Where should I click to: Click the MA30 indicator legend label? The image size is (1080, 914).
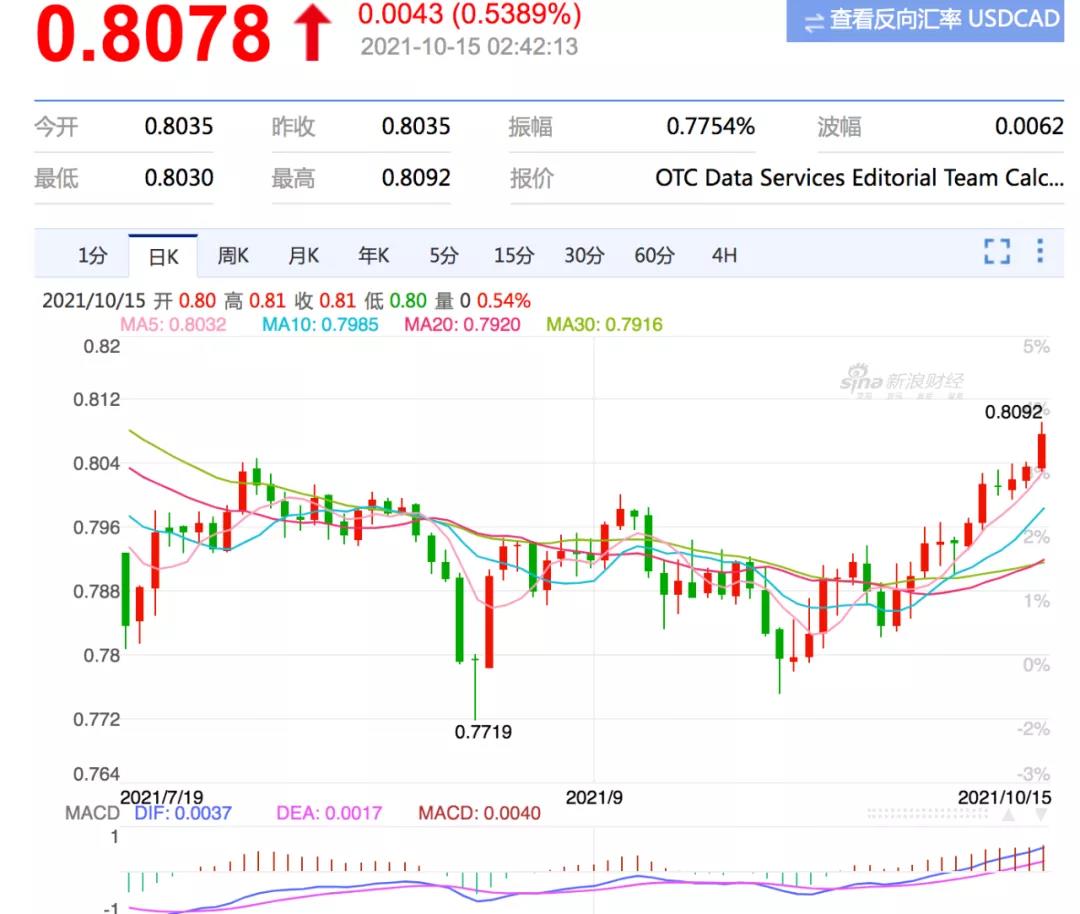tap(604, 324)
